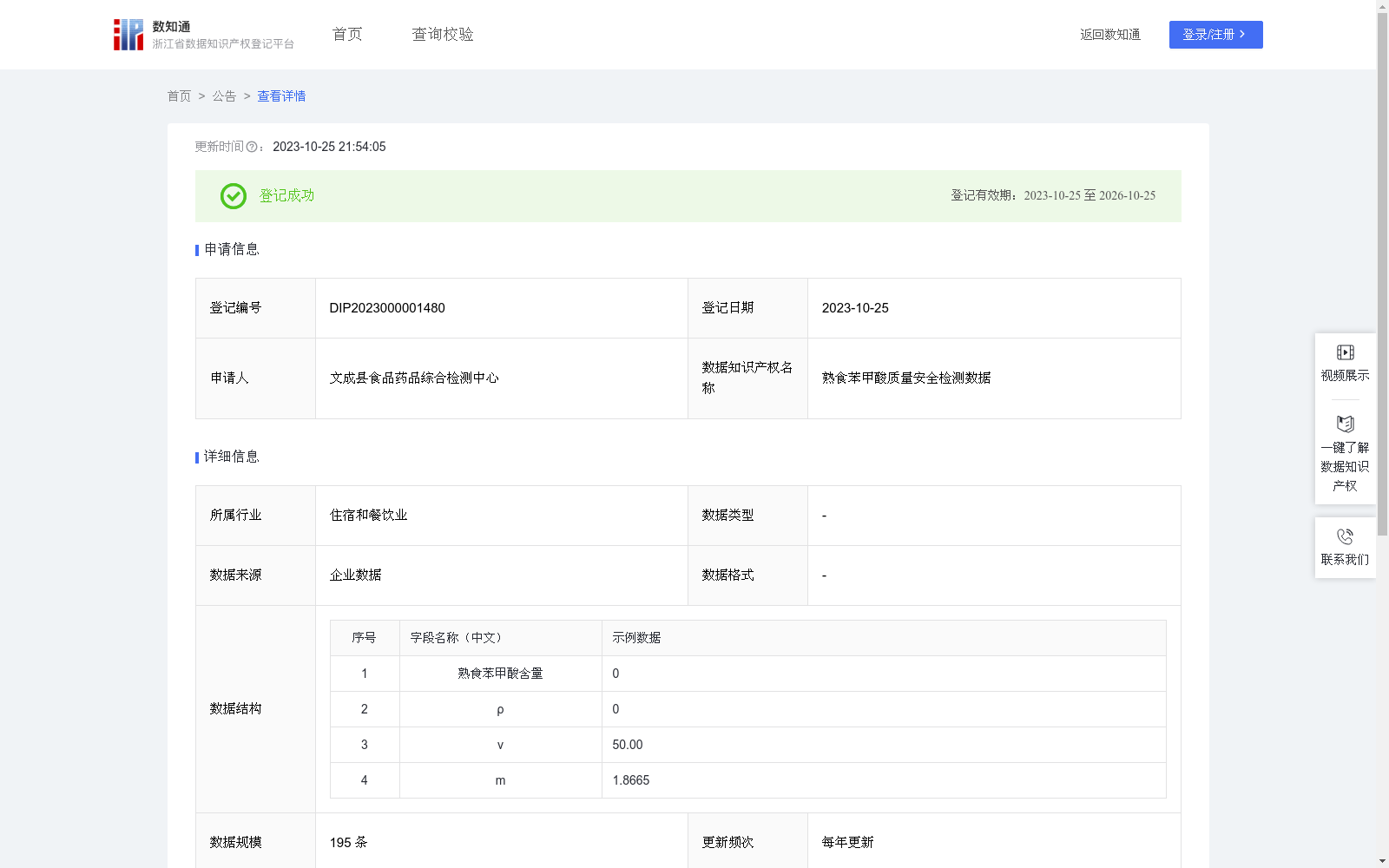This screenshot has width=1389, height=868.
Task: Click the help icon beside 更新时间
Action: click(x=252, y=148)
